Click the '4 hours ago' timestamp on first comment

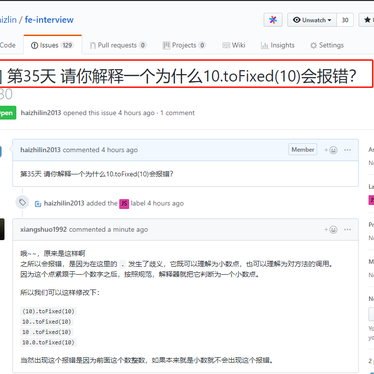tap(119, 150)
